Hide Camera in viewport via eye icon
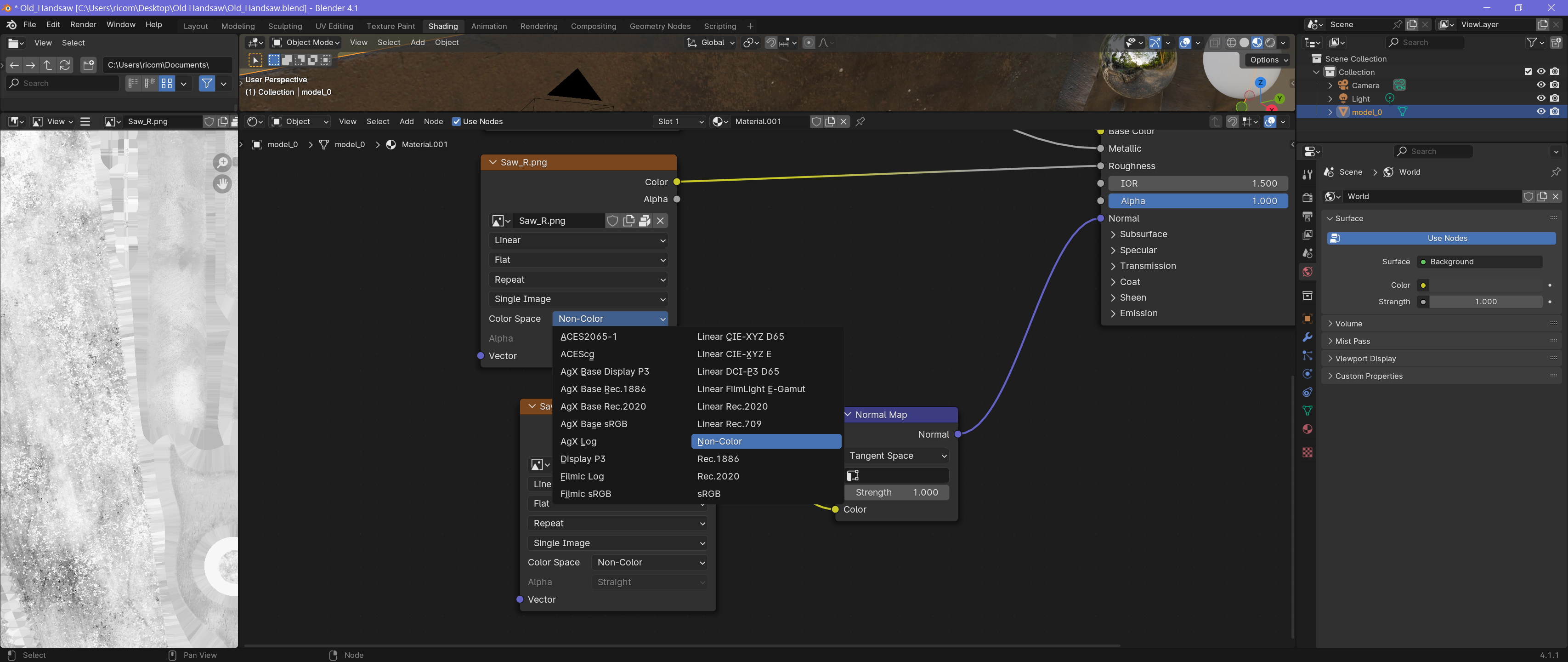Screen dimensions: 1568x662 pyautogui.click(x=1541, y=85)
